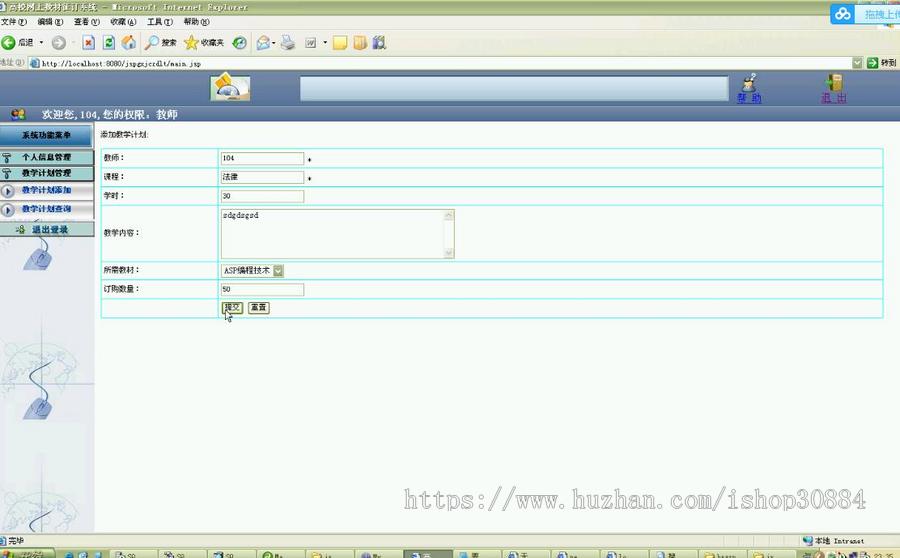This screenshot has height=558, width=900.
Task: Refresh the page using the green arrows icon
Action: pos(108,42)
